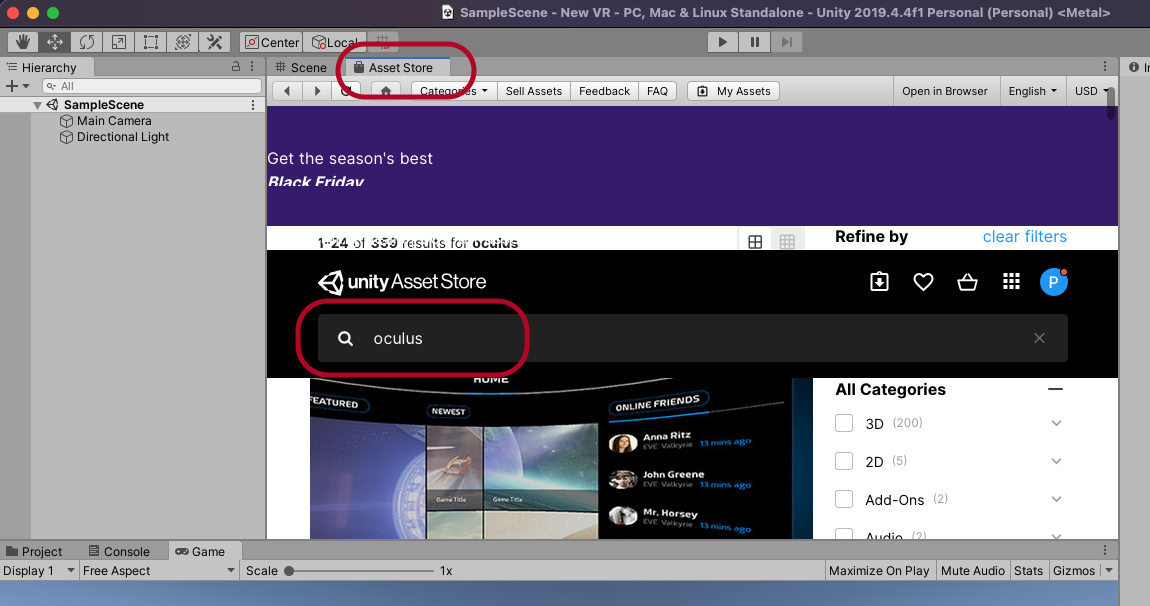This screenshot has height=606, width=1150.
Task: Open Asset Store tab options menu
Action: coord(1105,66)
